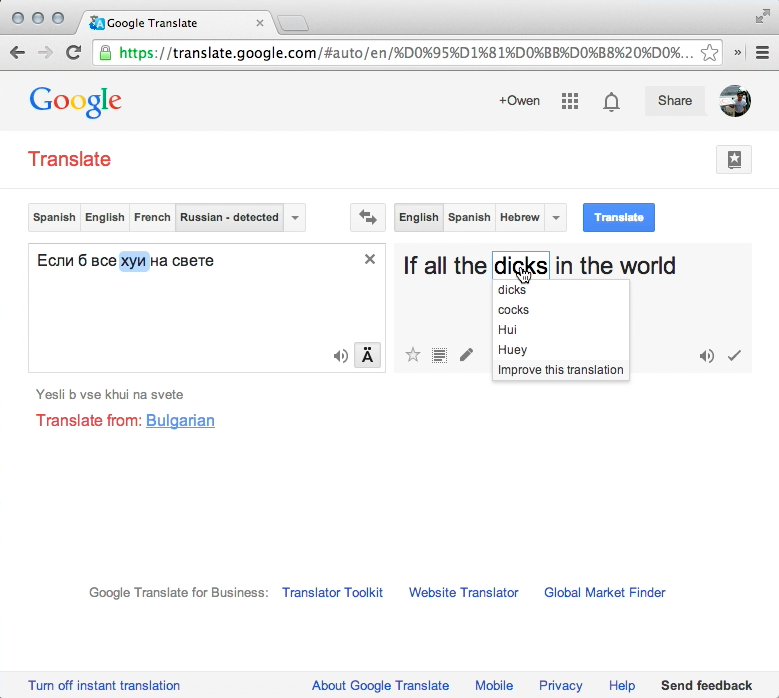
Task: Open the notifications bell
Action: pyautogui.click(x=611, y=101)
